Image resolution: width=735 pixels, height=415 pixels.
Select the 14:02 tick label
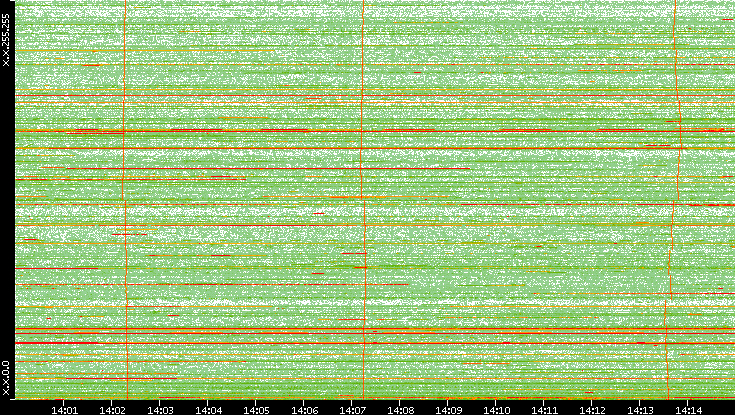click(112, 410)
